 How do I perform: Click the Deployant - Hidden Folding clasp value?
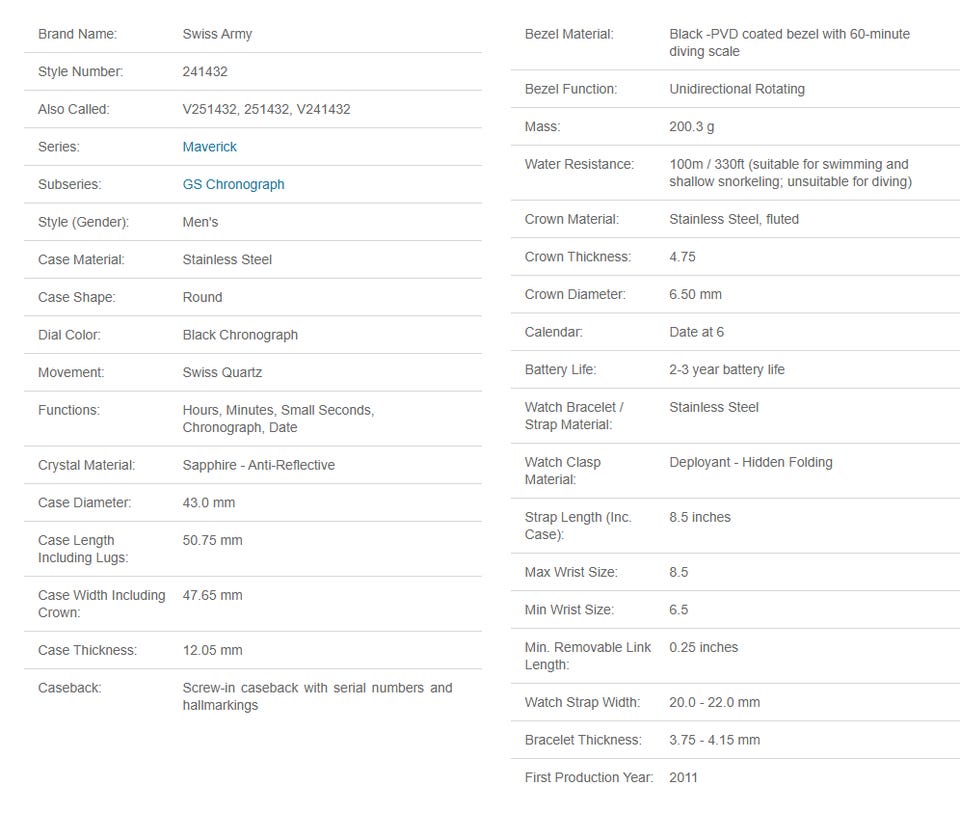click(751, 462)
